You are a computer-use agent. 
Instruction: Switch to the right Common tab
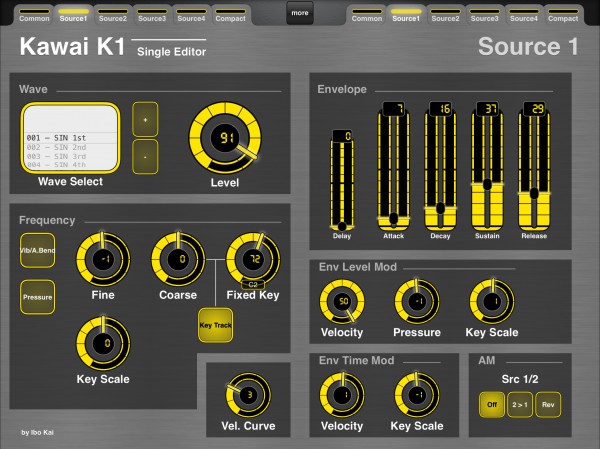pos(367,15)
